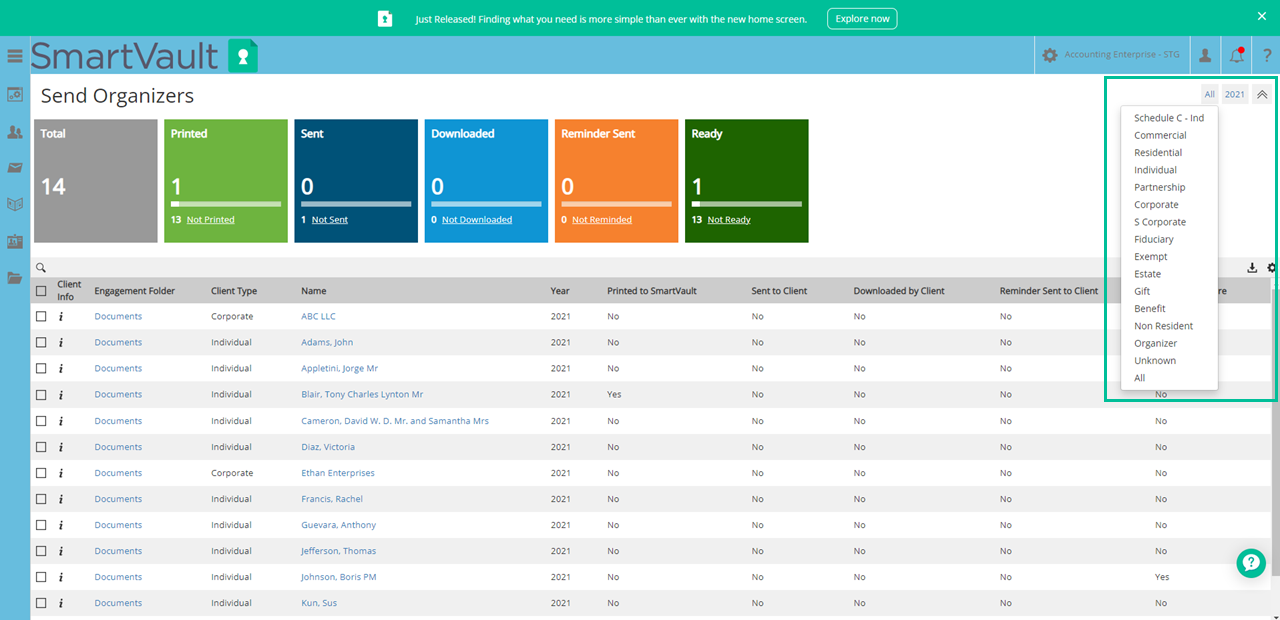
Task: Open help using the question mark icon
Action: click(x=1266, y=54)
